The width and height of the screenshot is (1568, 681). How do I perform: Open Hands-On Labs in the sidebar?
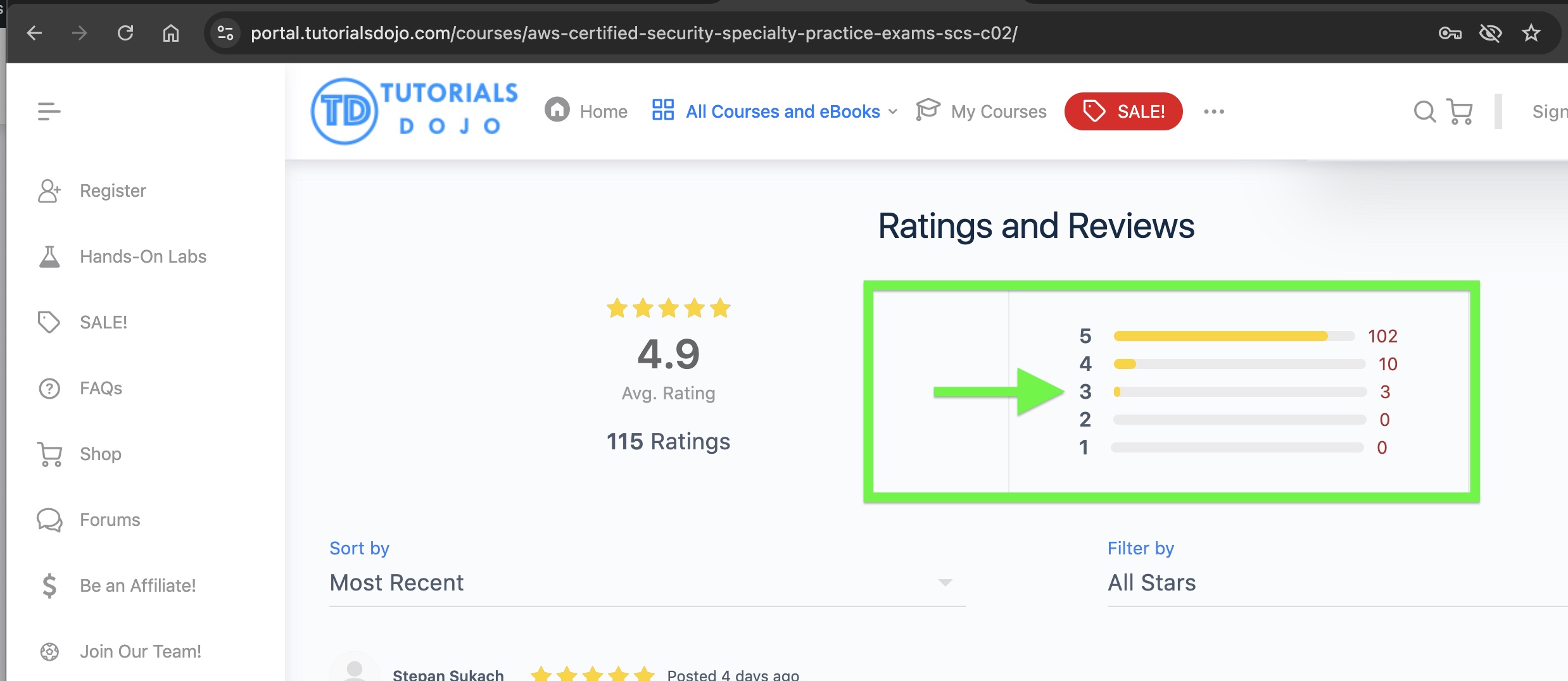143,256
